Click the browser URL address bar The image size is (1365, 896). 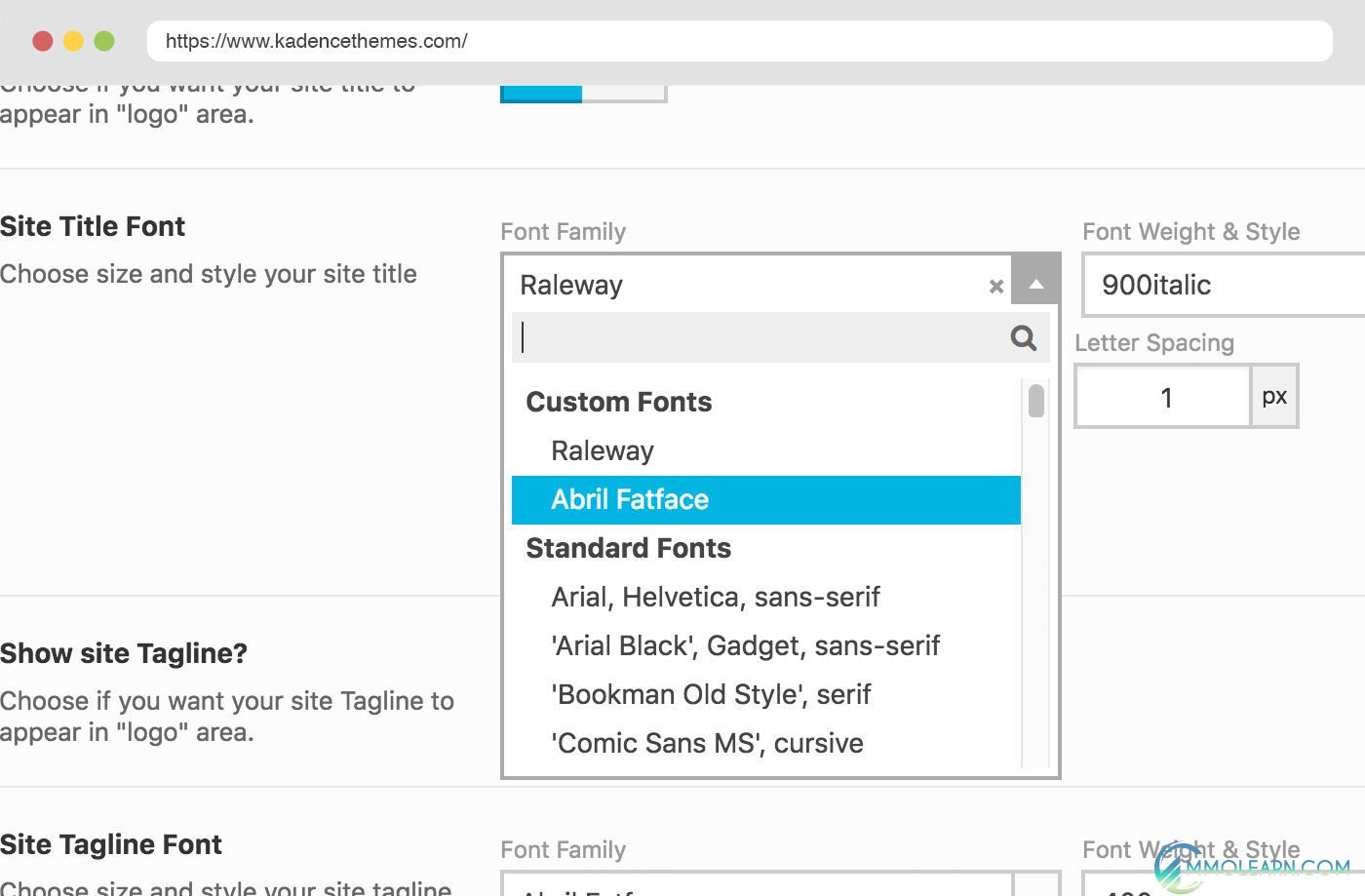click(x=739, y=41)
